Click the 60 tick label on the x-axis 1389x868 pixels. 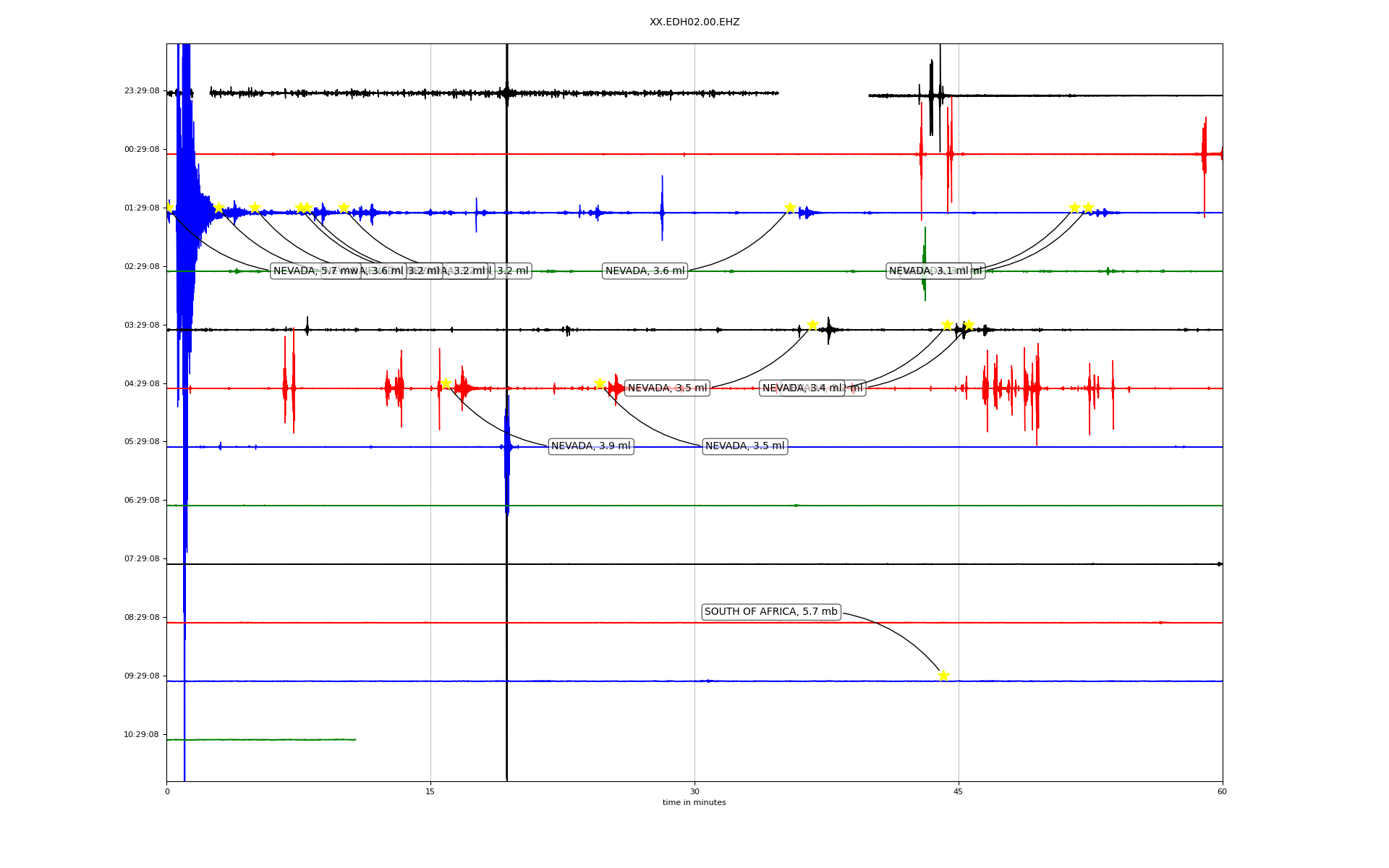(1221, 791)
